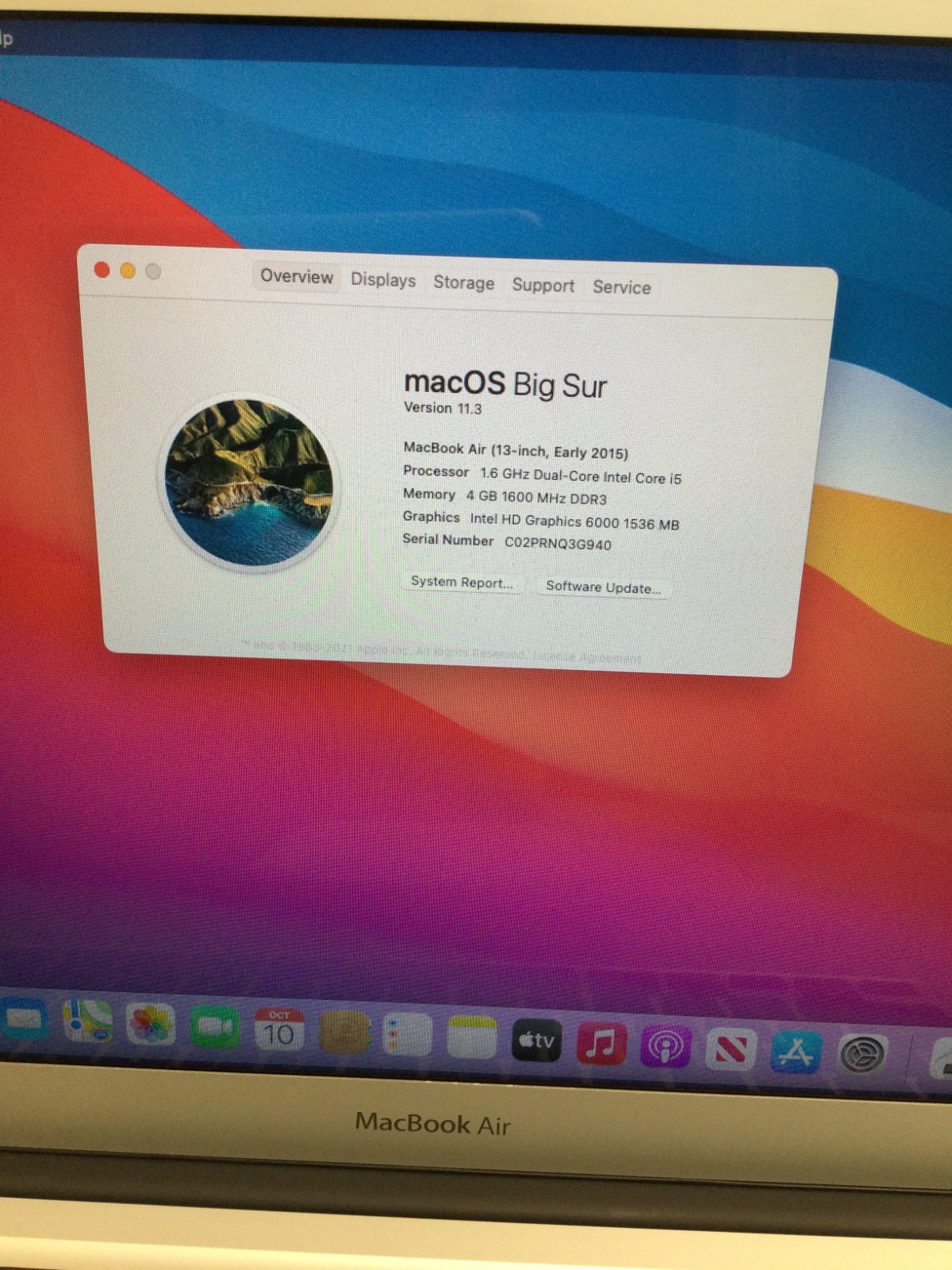
Task: Open the App Store from the dock
Action: [796, 1052]
